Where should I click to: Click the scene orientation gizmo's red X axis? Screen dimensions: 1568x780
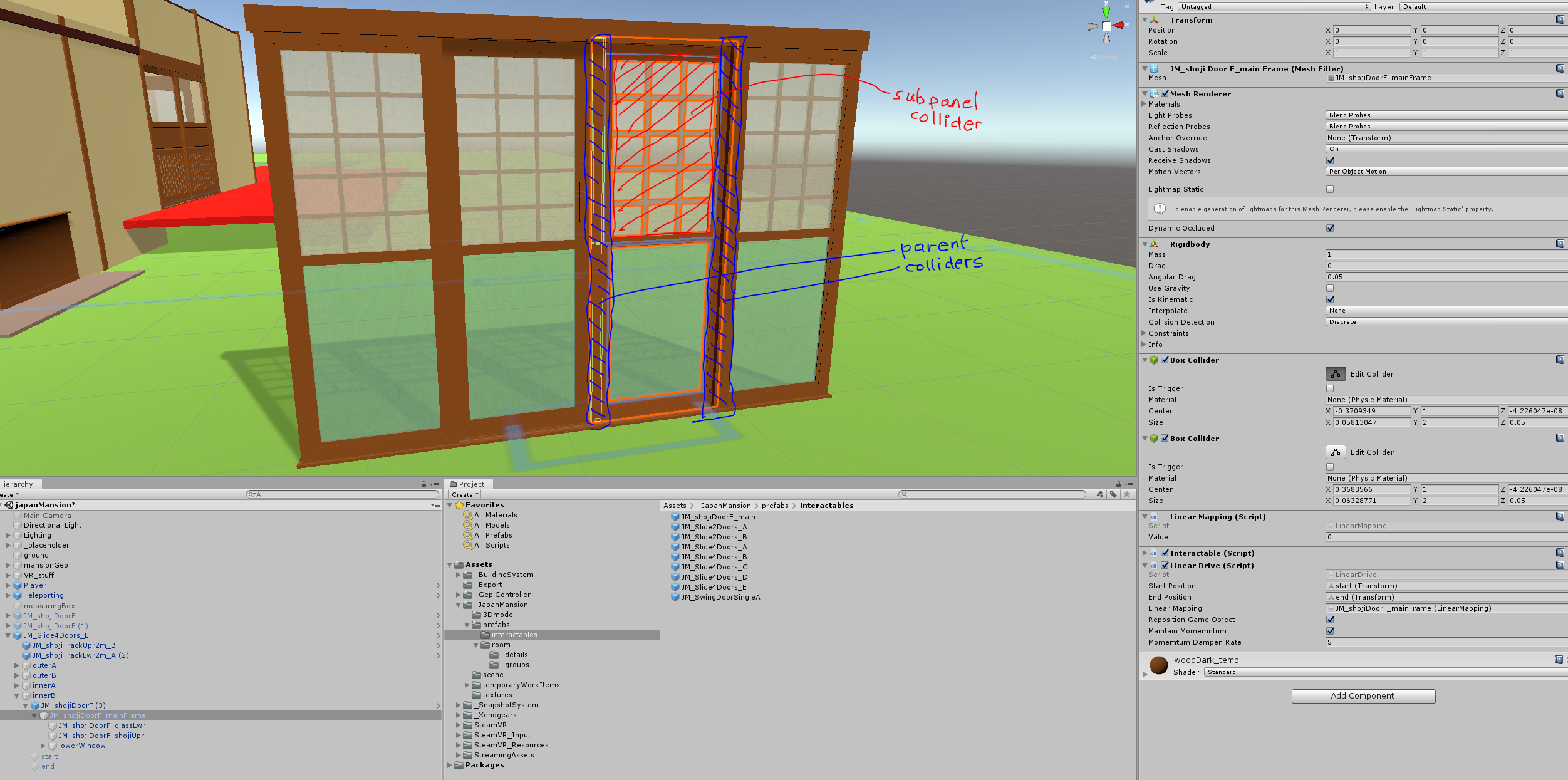[1119, 25]
